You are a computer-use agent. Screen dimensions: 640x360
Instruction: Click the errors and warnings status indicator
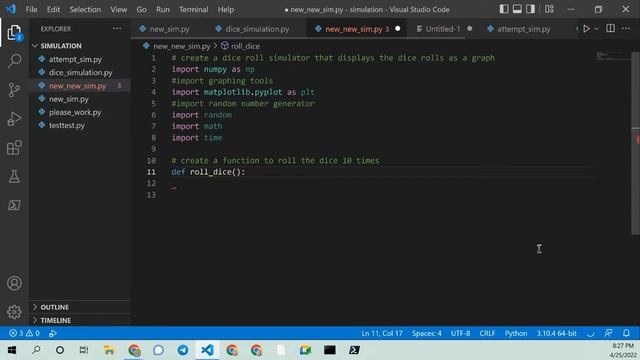coord(24,333)
